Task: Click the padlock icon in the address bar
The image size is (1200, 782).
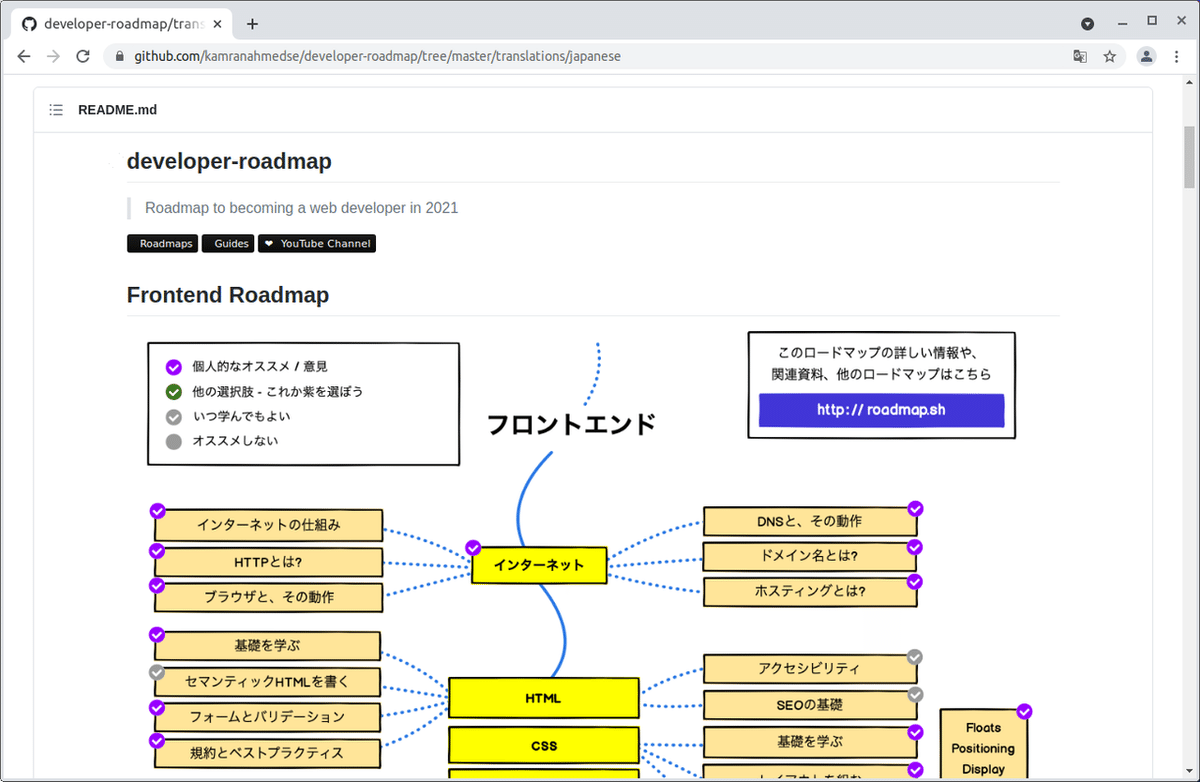Action: 120,57
